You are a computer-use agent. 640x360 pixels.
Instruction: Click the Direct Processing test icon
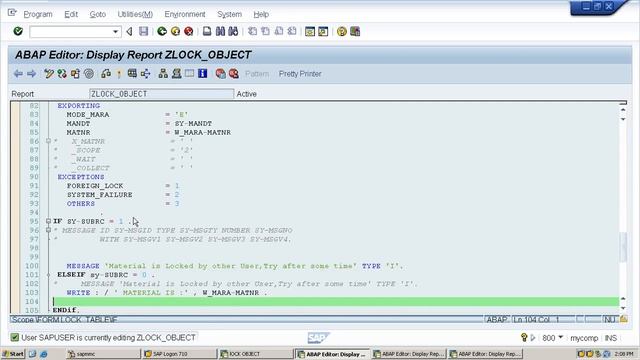132,73
